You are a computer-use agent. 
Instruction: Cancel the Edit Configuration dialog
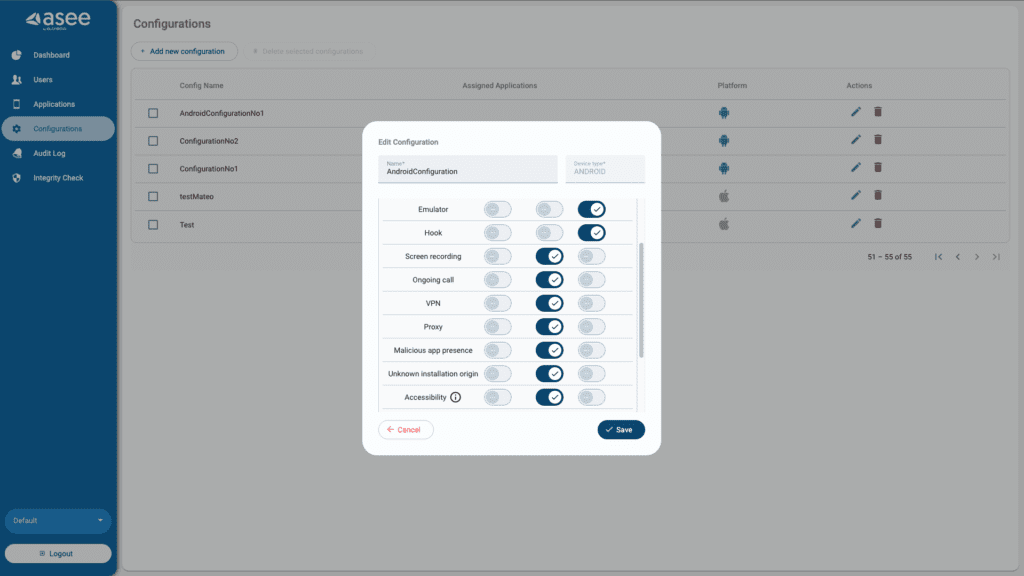click(405, 429)
